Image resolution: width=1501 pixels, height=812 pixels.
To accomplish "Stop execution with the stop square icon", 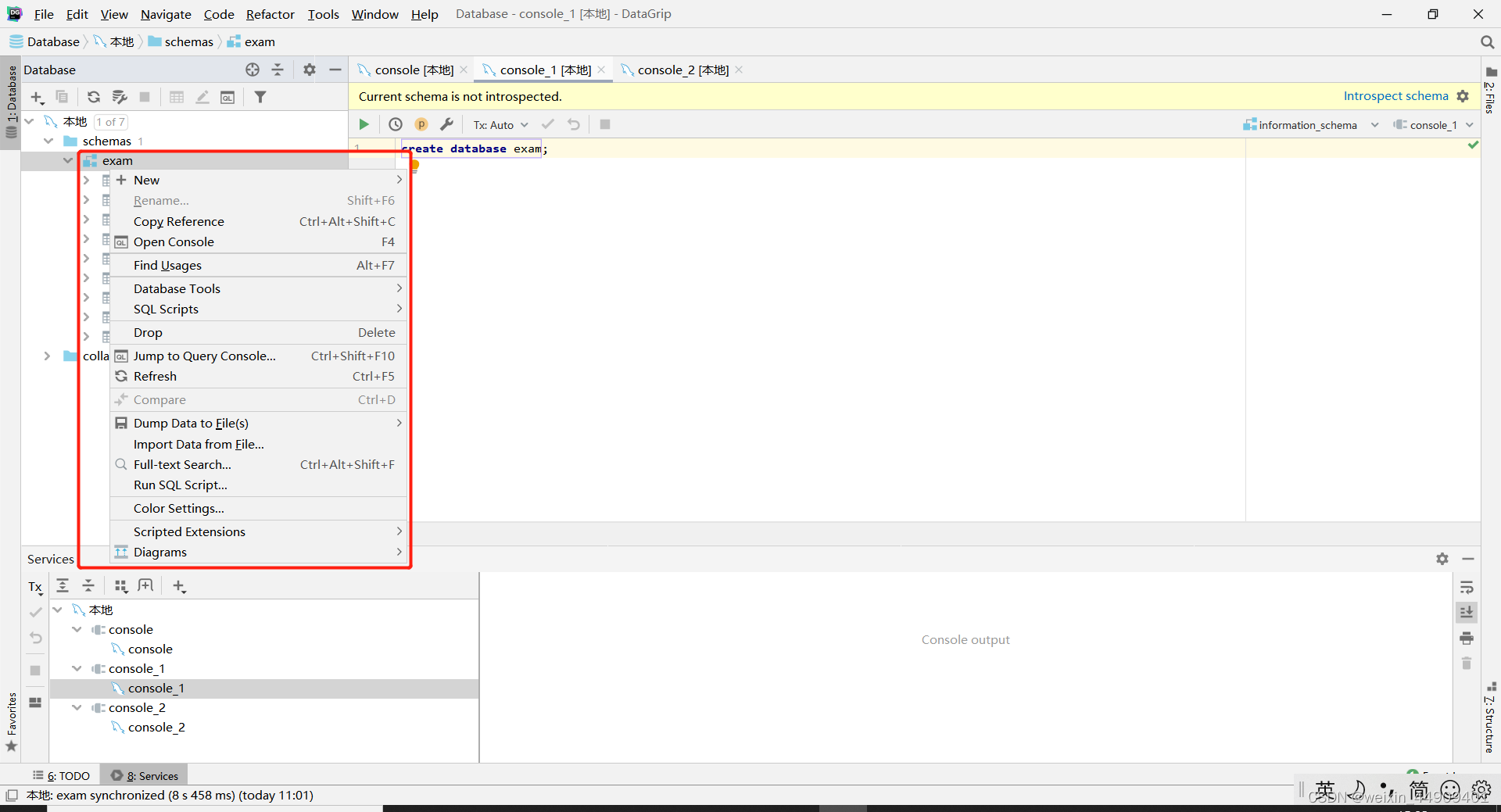I will [x=605, y=124].
